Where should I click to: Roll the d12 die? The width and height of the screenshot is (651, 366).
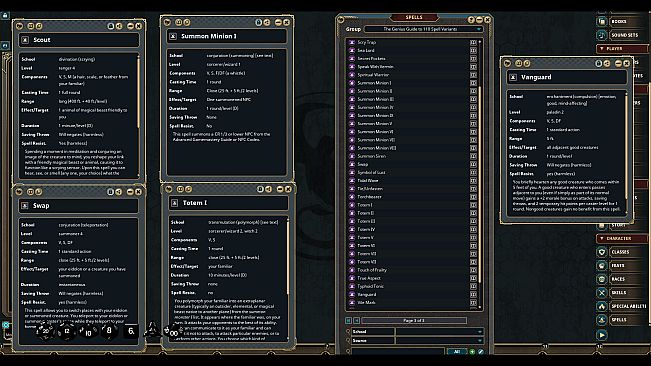tap(67, 331)
